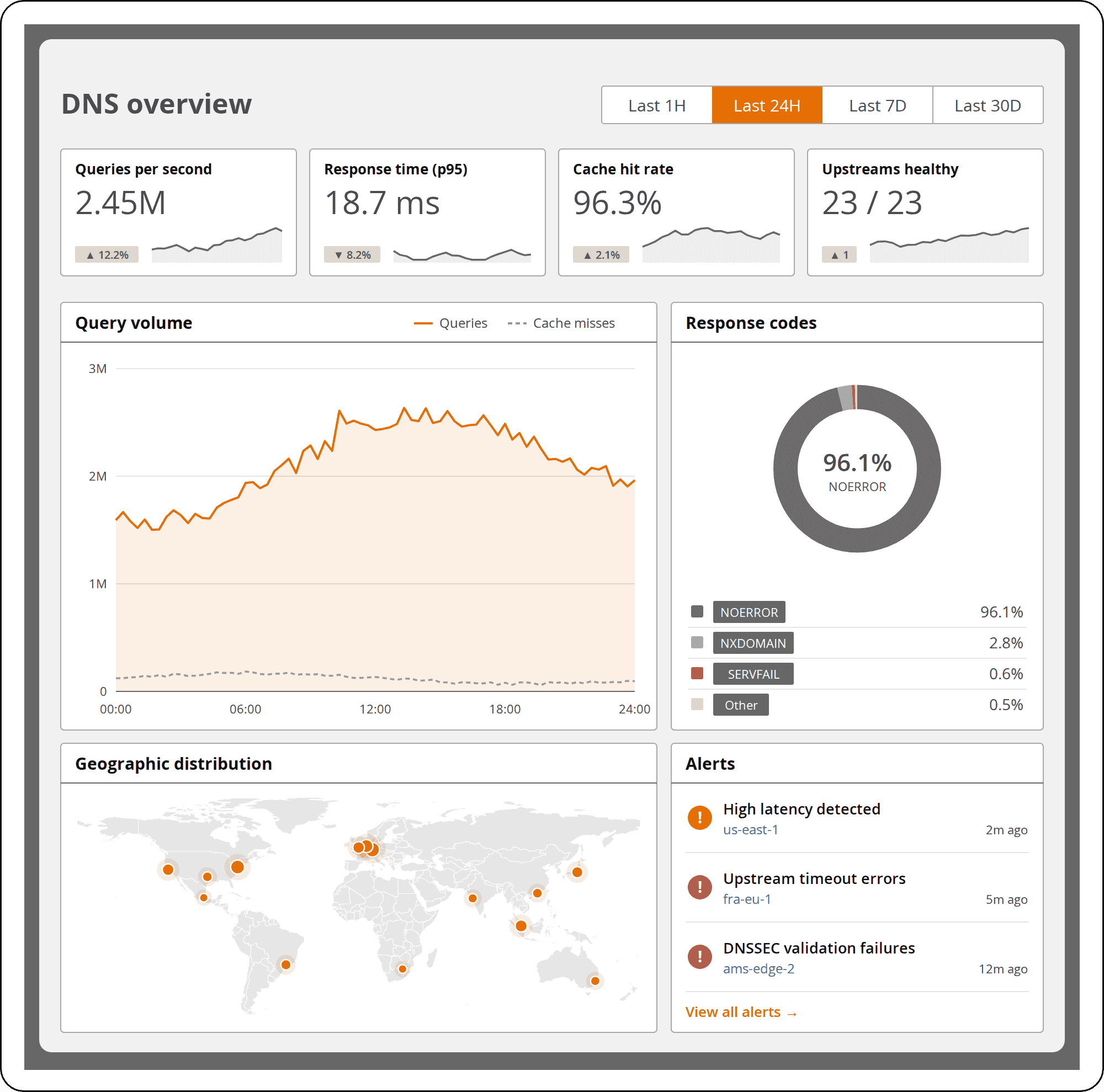
Task: Open the Upstreams healthy sparkline
Action: [x=949, y=245]
